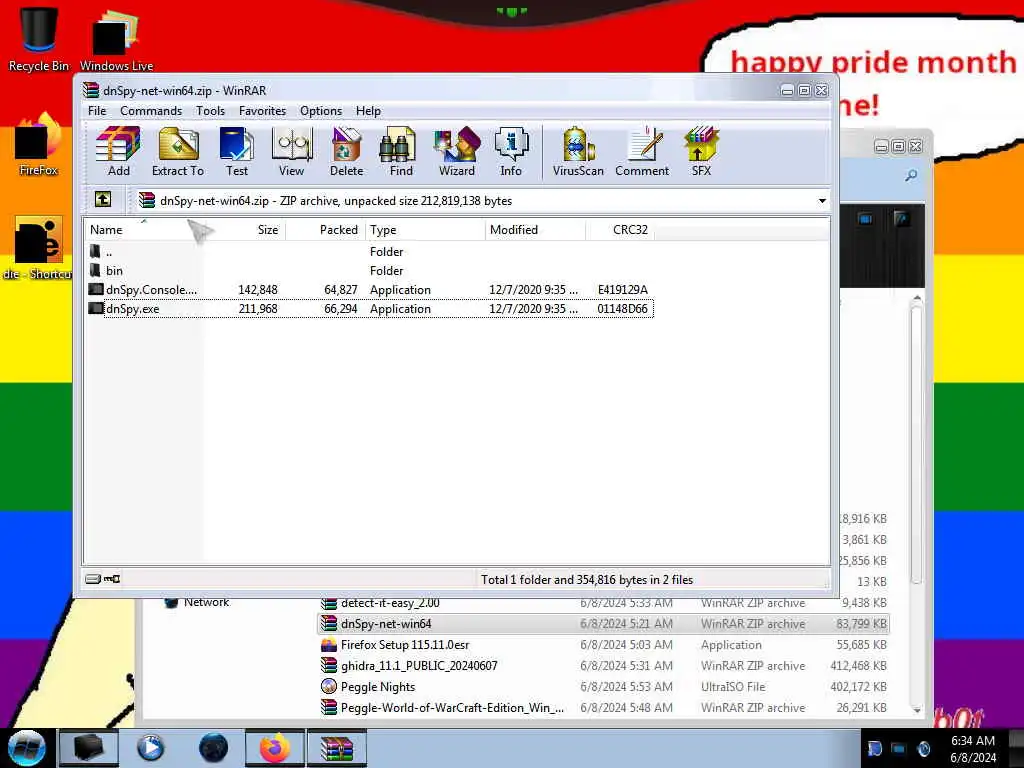Image resolution: width=1024 pixels, height=768 pixels.
Task: Select the bin folder row
Action: (x=370, y=270)
